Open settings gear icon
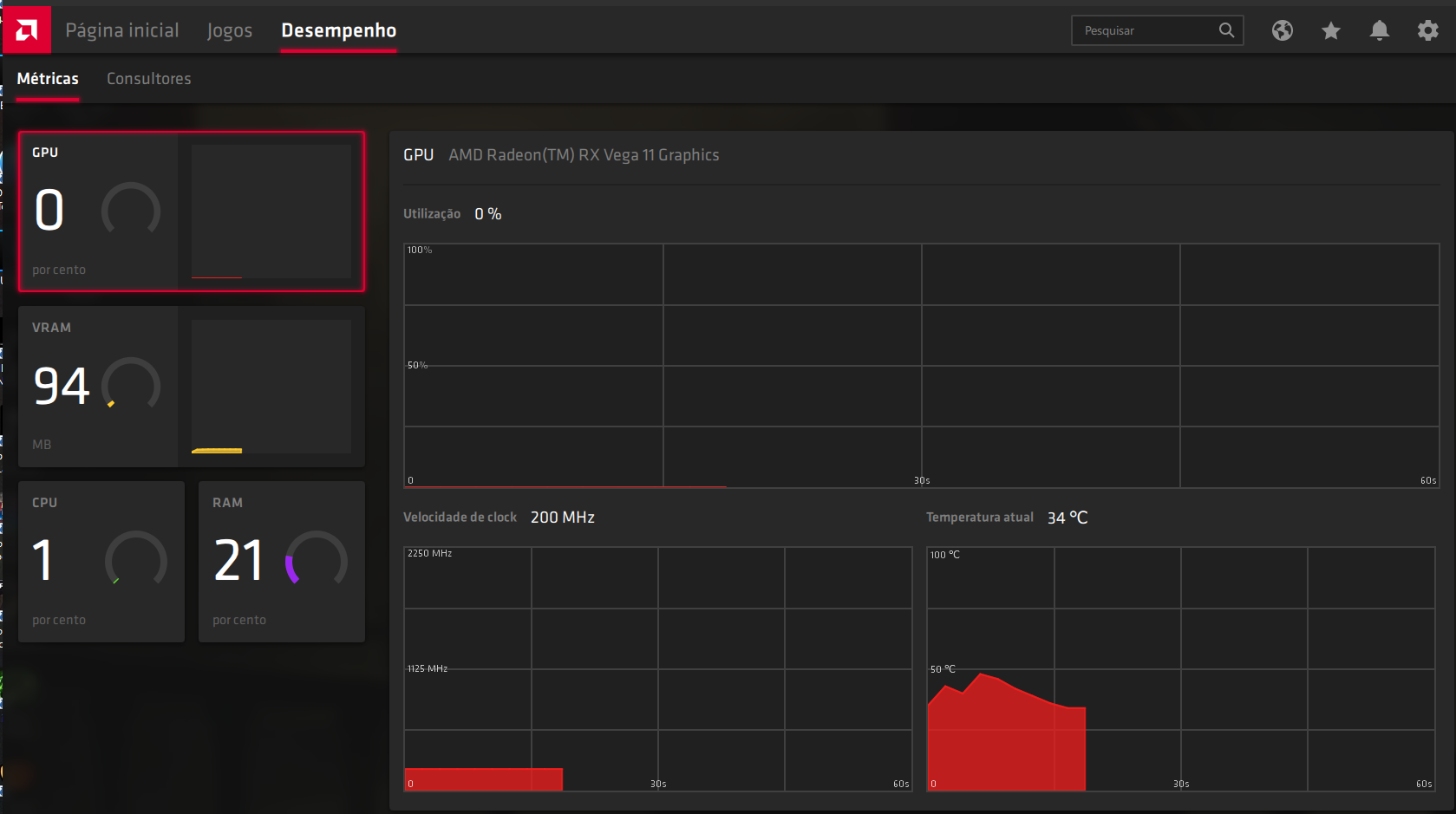The height and width of the screenshot is (814, 1456). [1428, 30]
